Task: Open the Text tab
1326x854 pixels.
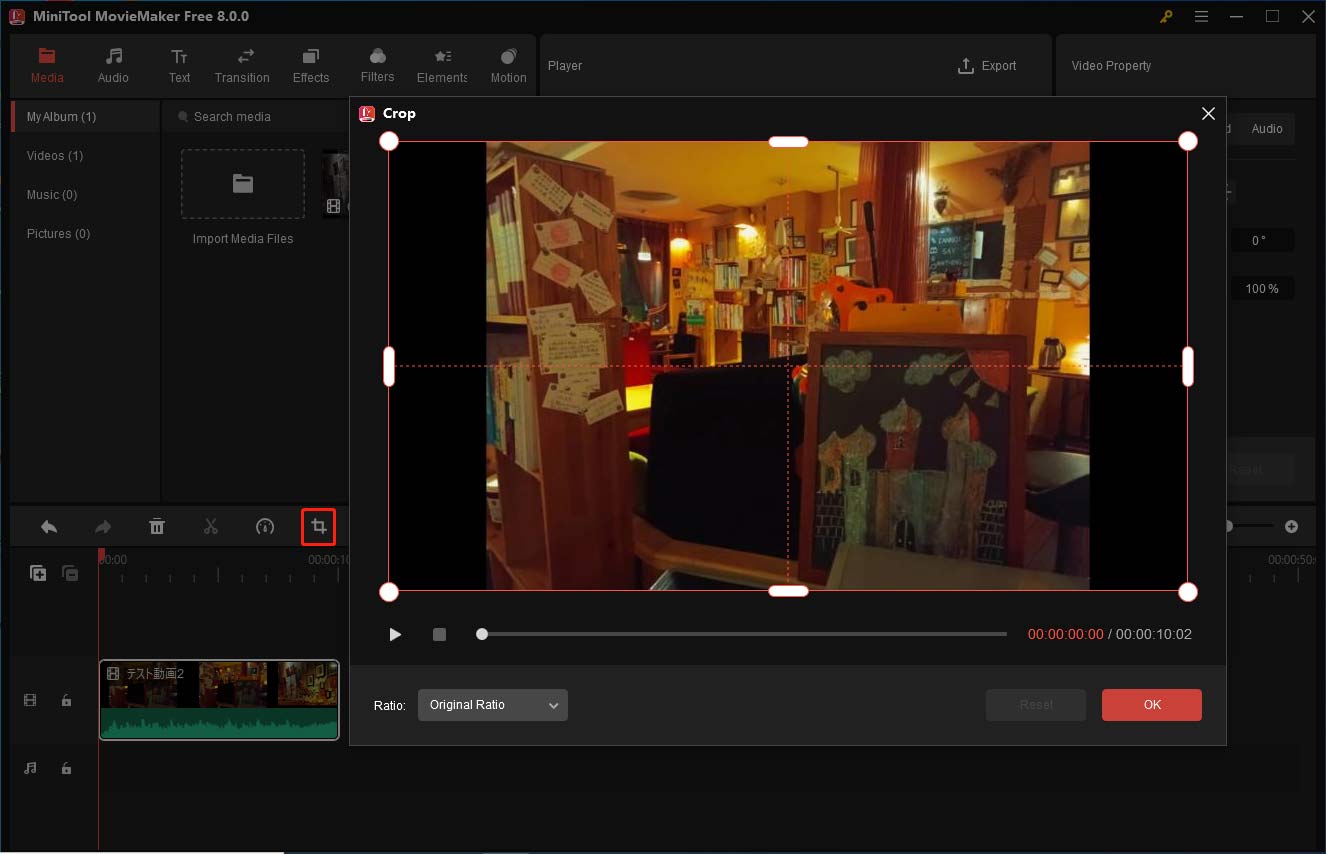Action: click(x=179, y=65)
